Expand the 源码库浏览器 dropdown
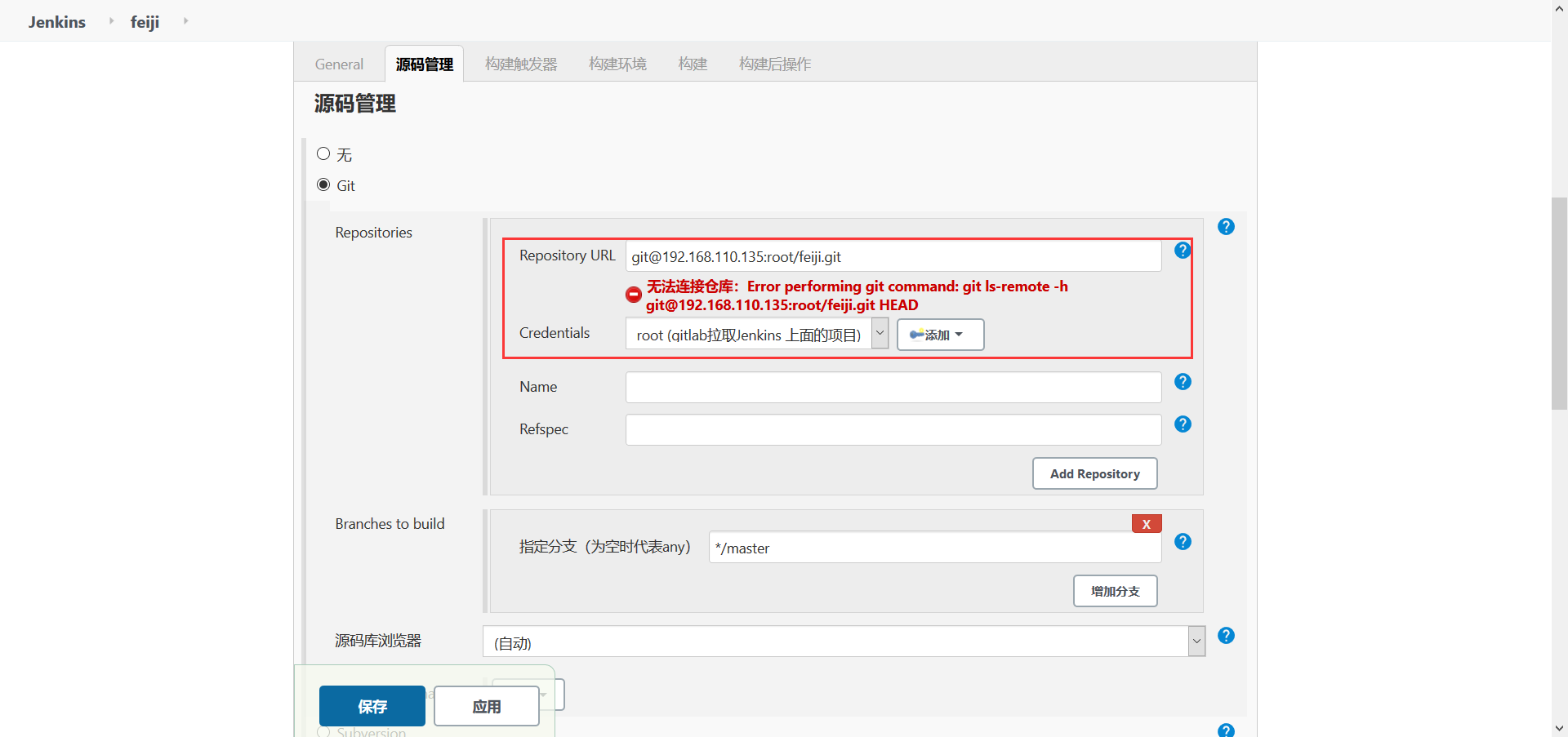Image resolution: width=1568 pixels, height=737 pixels. (x=844, y=642)
